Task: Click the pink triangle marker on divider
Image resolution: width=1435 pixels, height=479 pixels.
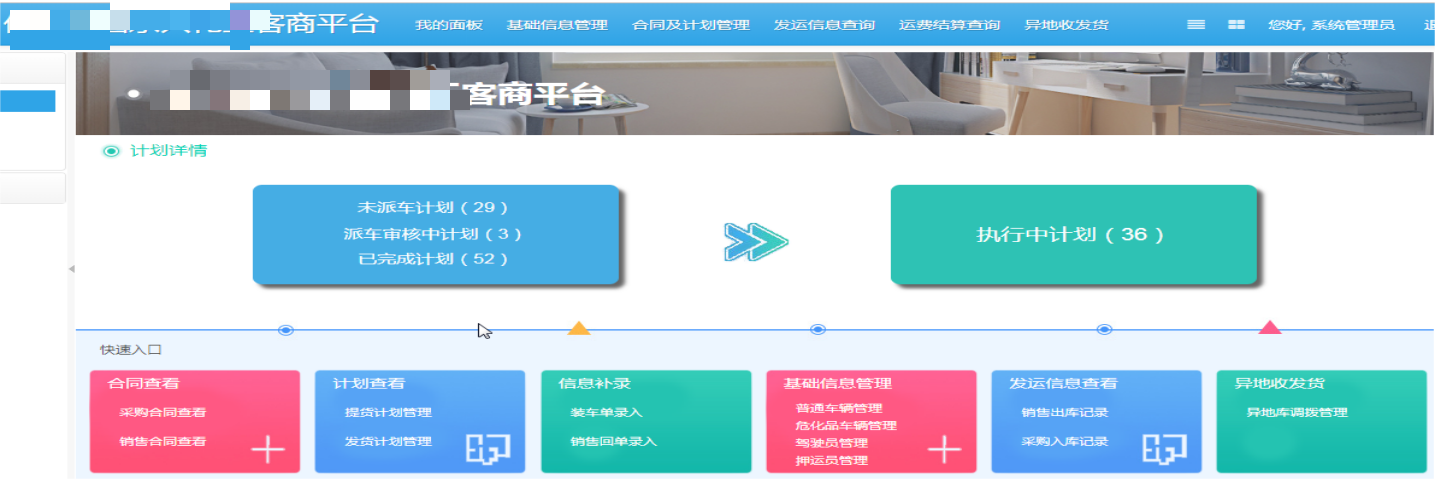Action: pyautogui.click(x=1270, y=327)
